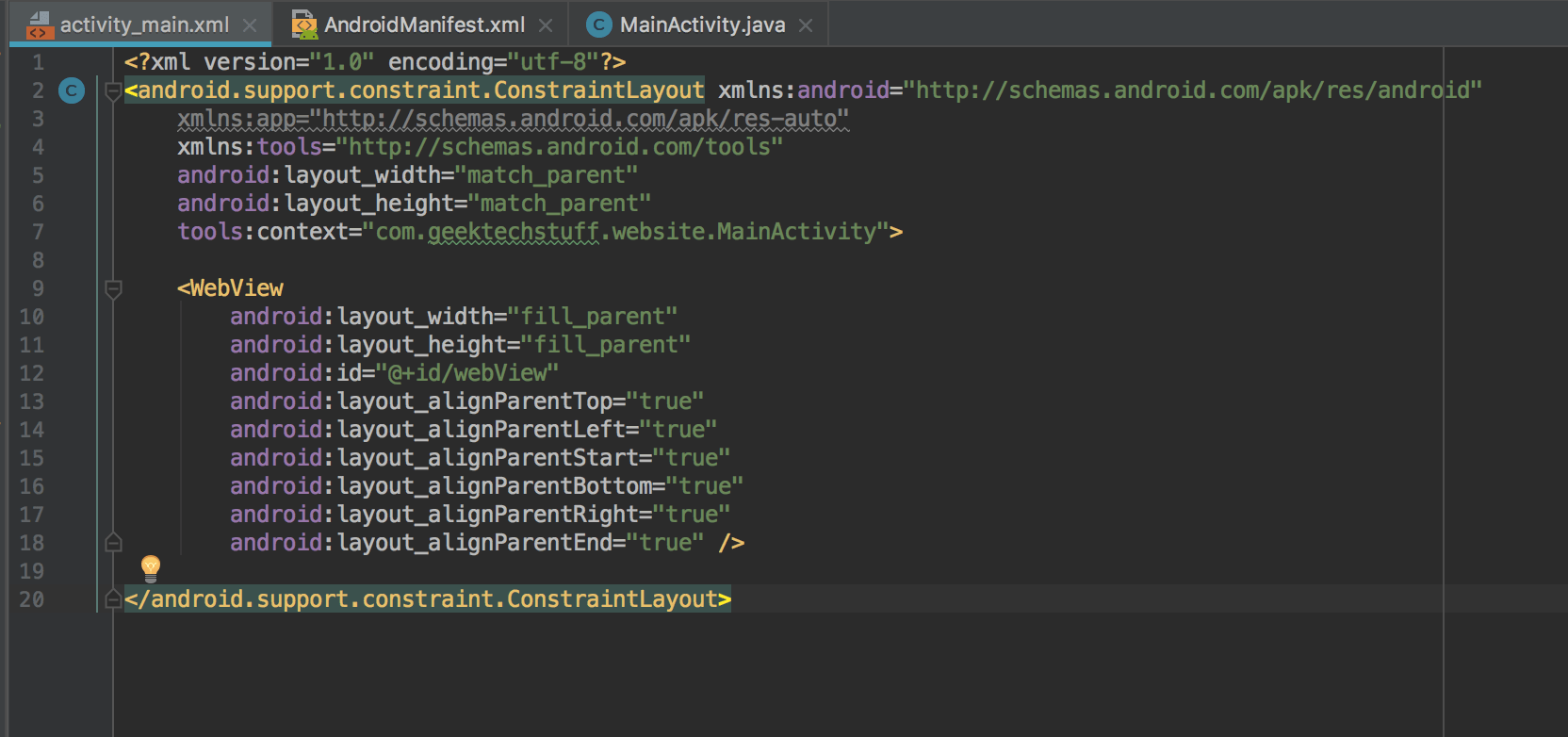This screenshot has height=737, width=1568.
Task: Click the related class gutter icon on line 2
Action: [72, 90]
